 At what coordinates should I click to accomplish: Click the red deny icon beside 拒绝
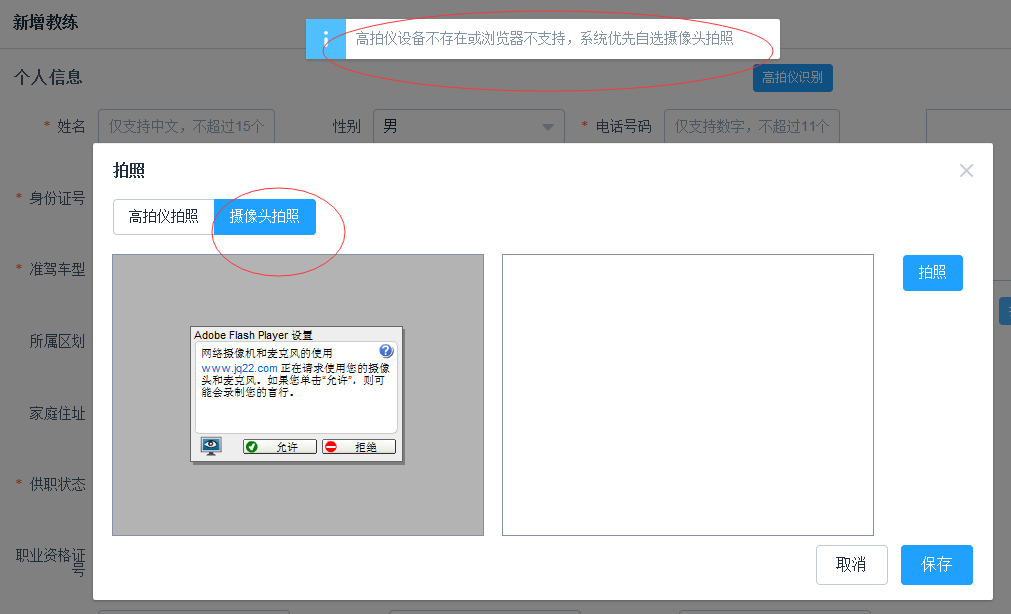click(332, 446)
